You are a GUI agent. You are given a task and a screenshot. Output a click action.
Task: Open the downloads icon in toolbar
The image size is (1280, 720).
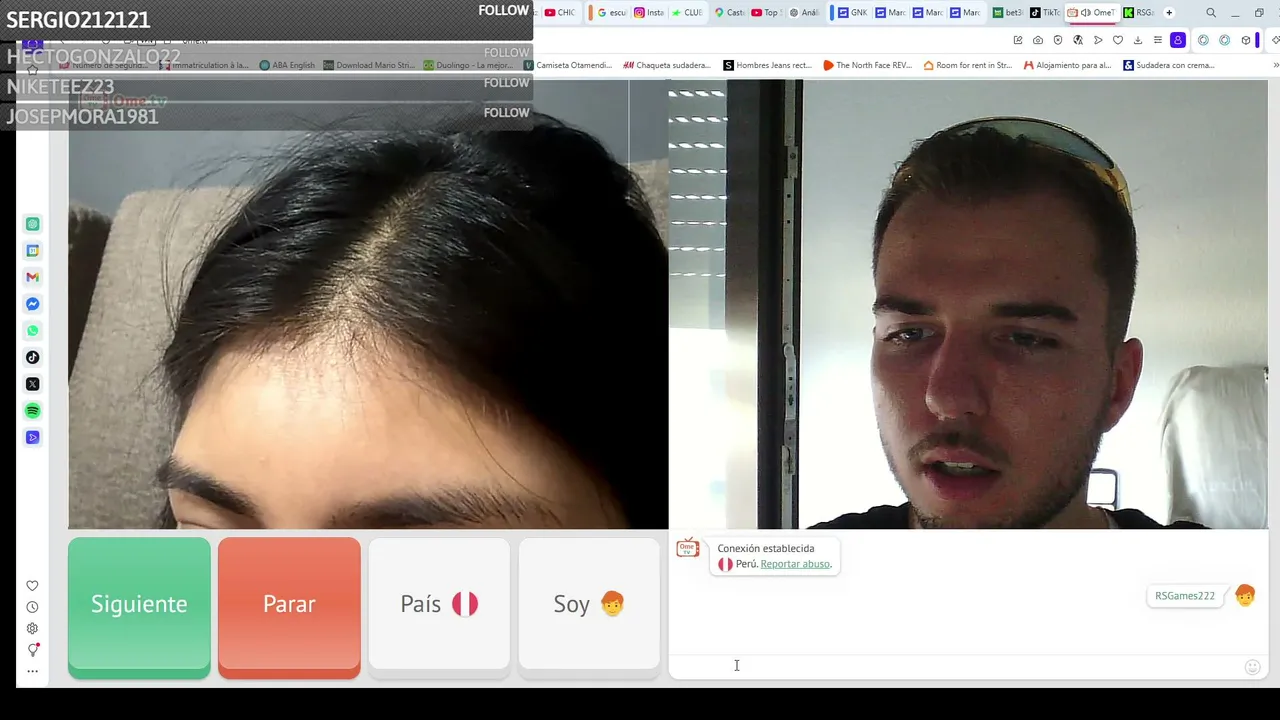tap(1138, 40)
